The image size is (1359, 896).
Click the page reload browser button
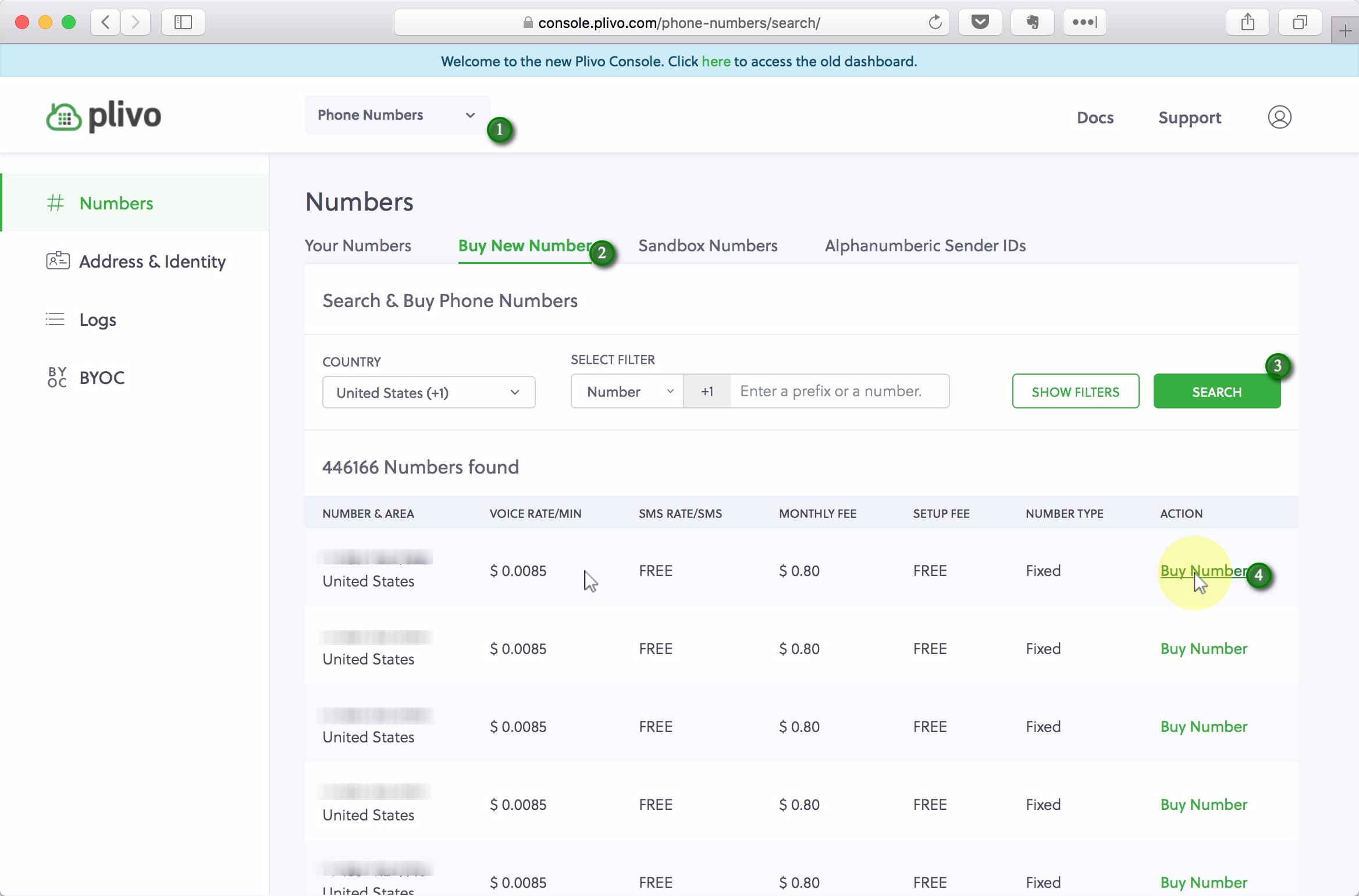[x=935, y=22]
